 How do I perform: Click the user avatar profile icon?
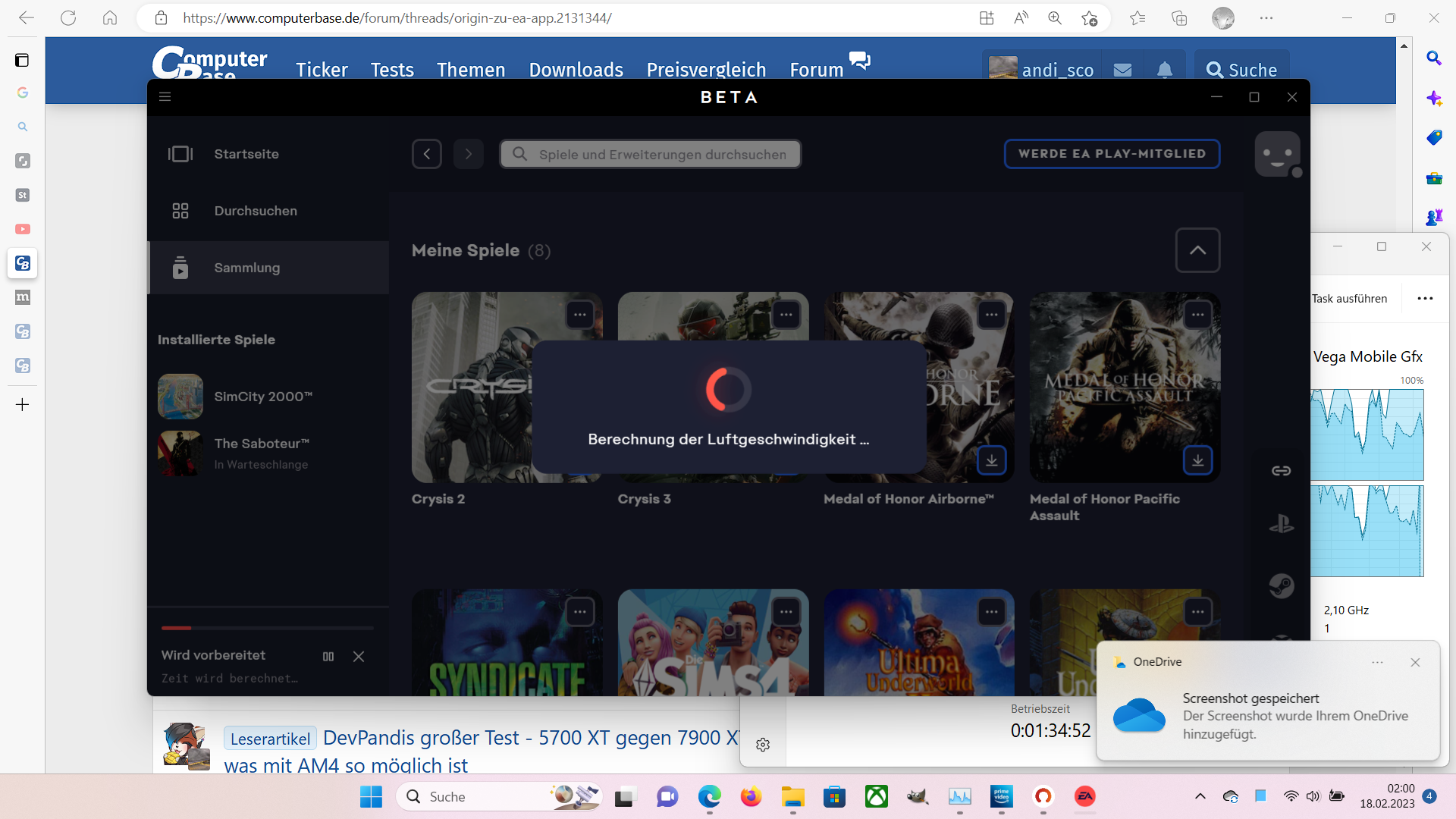click(1277, 154)
